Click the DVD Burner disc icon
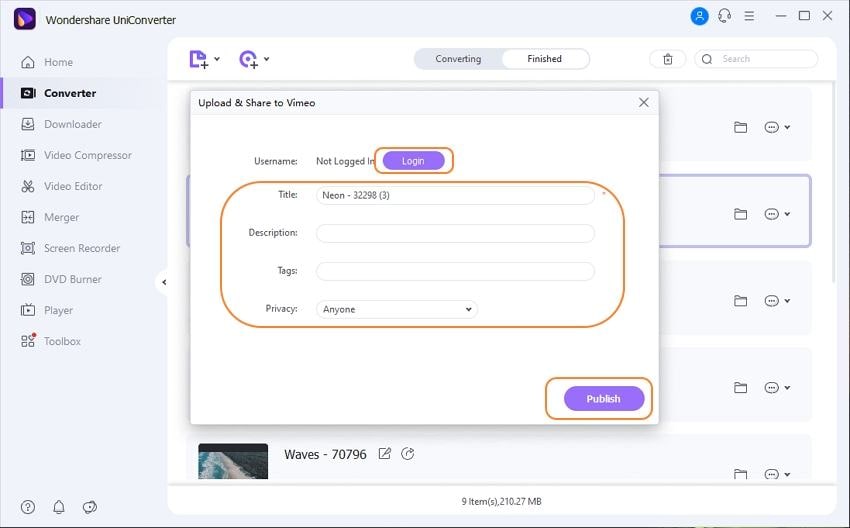The width and height of the screenshot is (850, 528). (28, 279)
